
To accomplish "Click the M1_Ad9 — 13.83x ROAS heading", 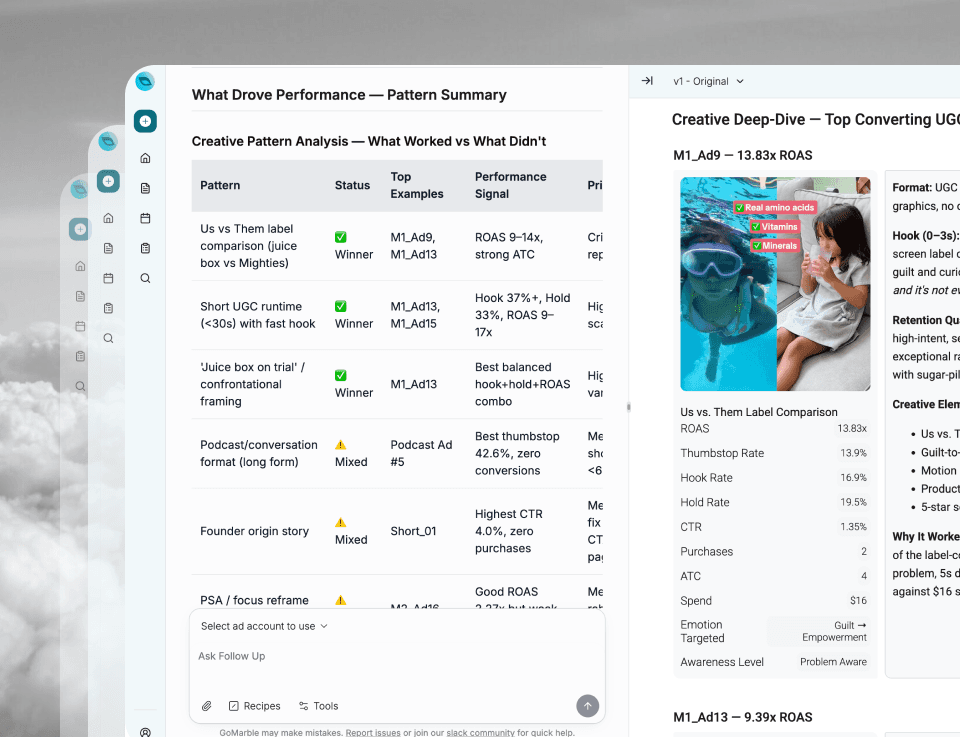I will 743,155.
